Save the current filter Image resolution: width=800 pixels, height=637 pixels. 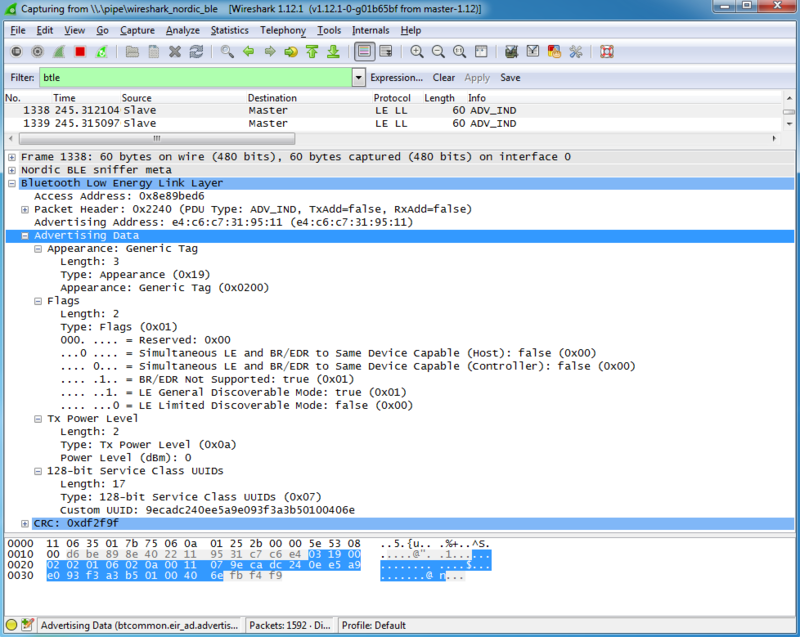pyautogui.click(x=510, y=78)
